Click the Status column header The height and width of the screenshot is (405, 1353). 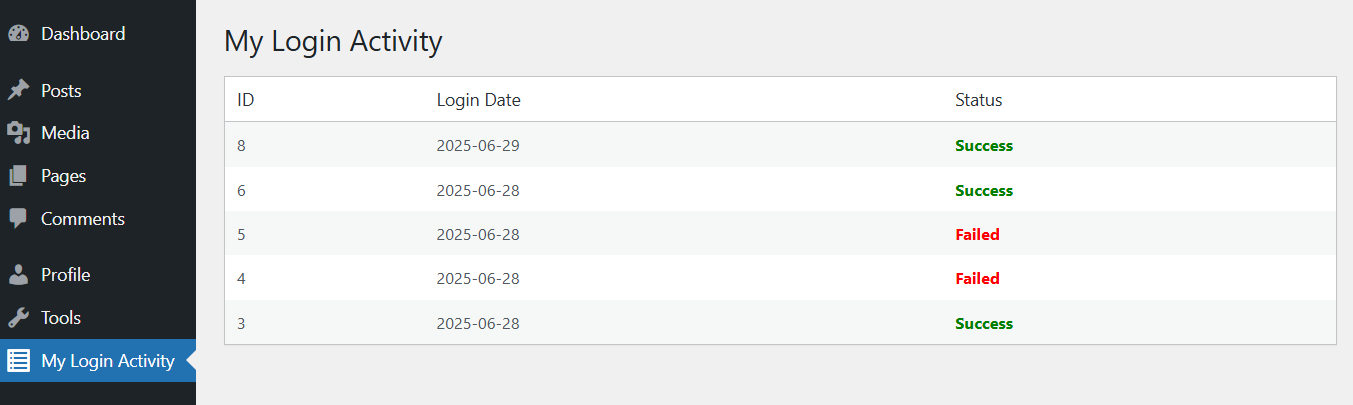(x=979, y=100)
